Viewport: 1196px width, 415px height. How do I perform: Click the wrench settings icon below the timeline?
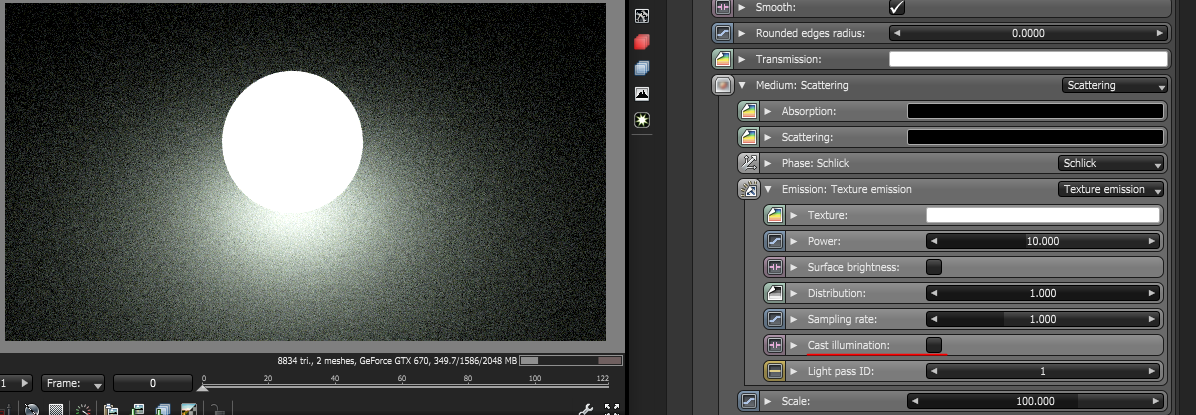click(x=586, y=409)
